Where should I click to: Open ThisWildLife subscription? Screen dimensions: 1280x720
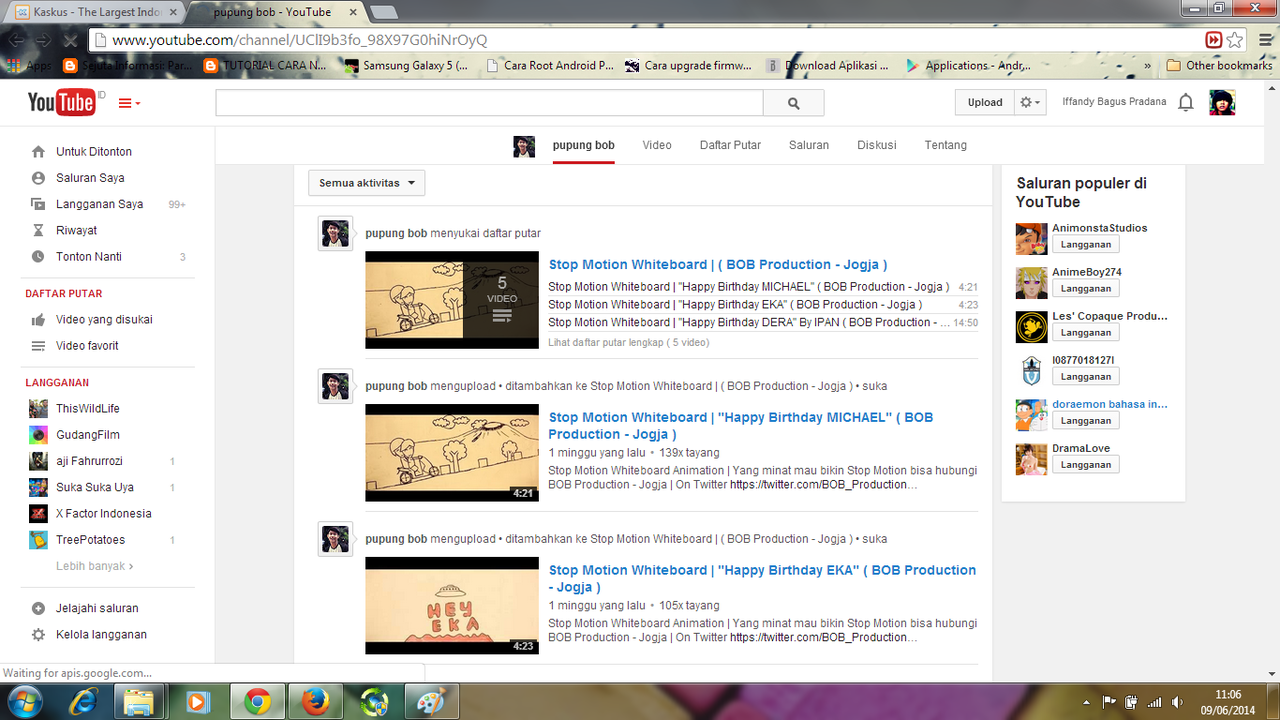[88, 408]
